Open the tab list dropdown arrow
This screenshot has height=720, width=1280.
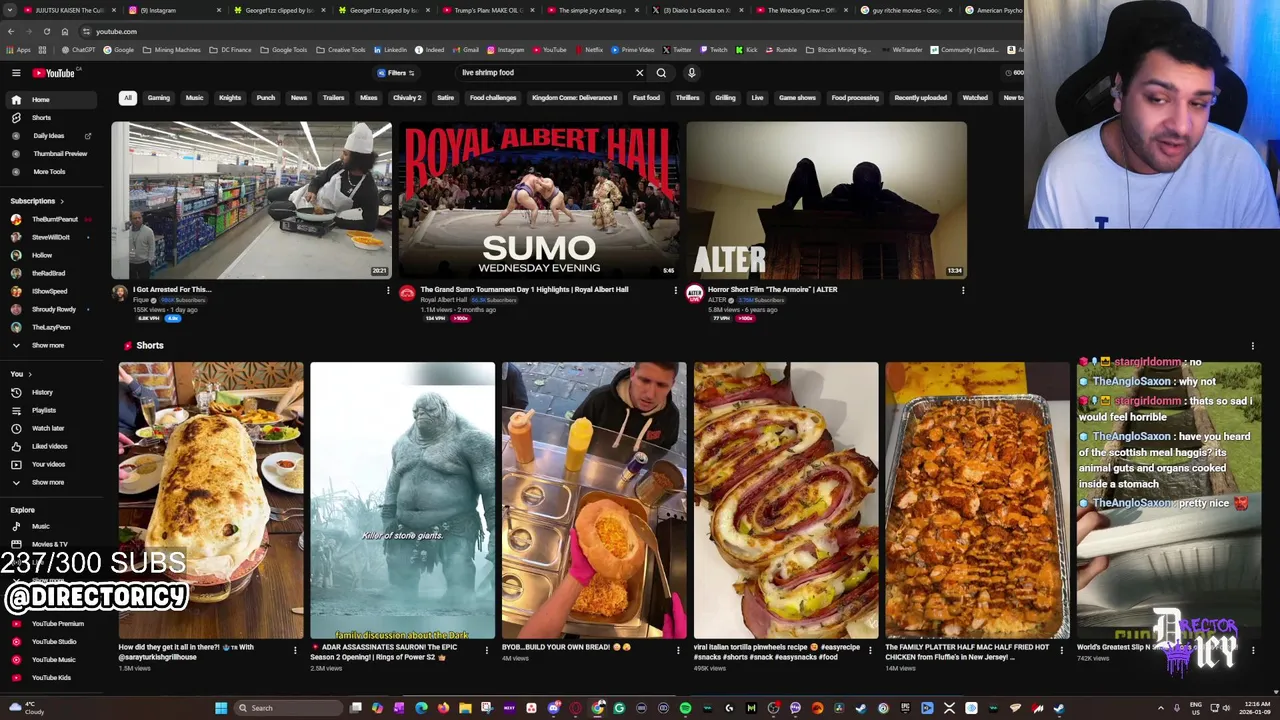(x=11, y=10)
